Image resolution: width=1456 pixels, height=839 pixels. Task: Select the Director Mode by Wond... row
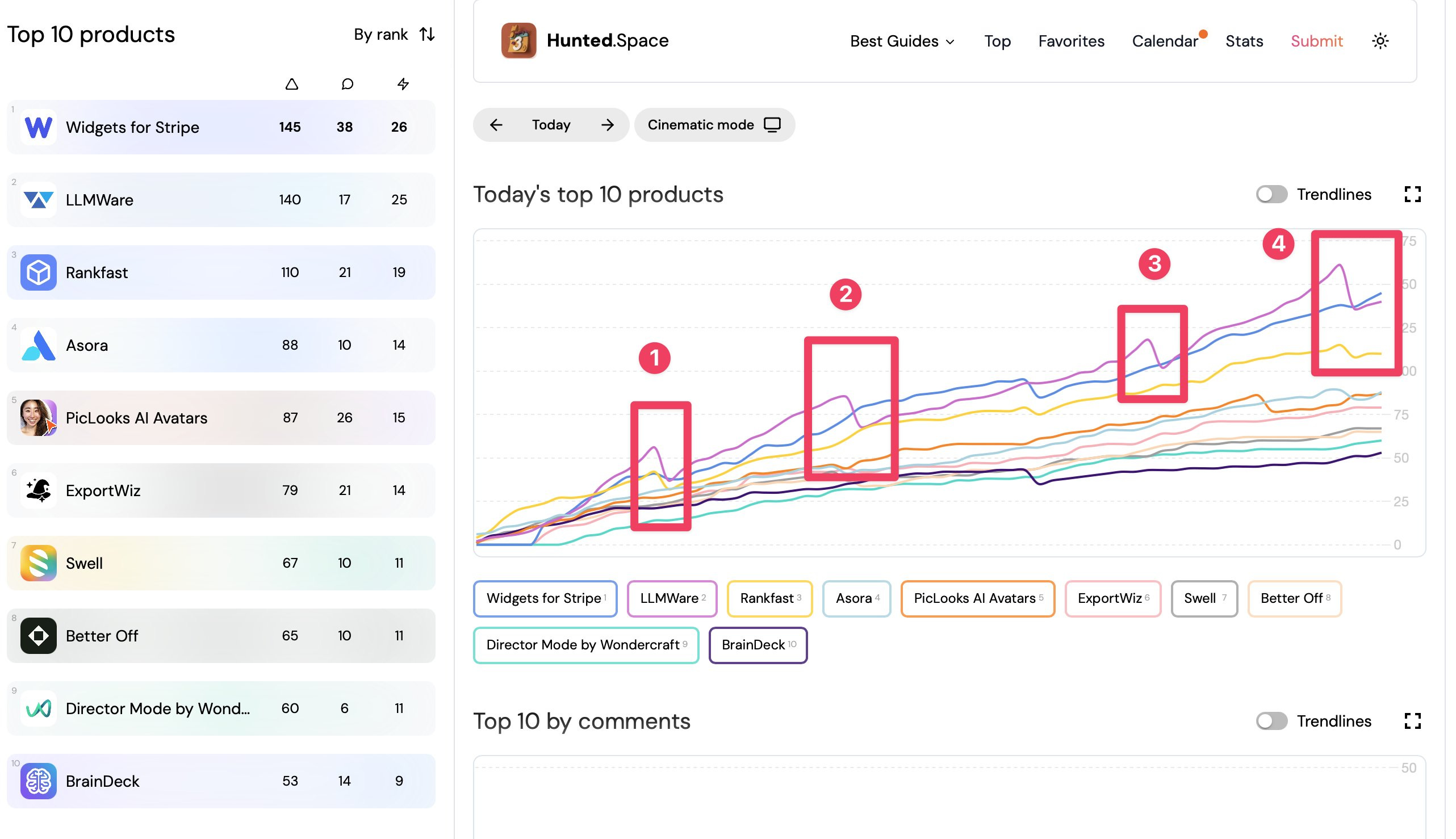(x=221, y=708)
